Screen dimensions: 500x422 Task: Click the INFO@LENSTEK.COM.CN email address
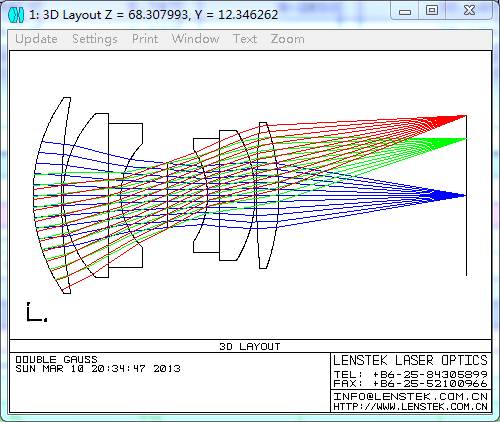[410, 397]
